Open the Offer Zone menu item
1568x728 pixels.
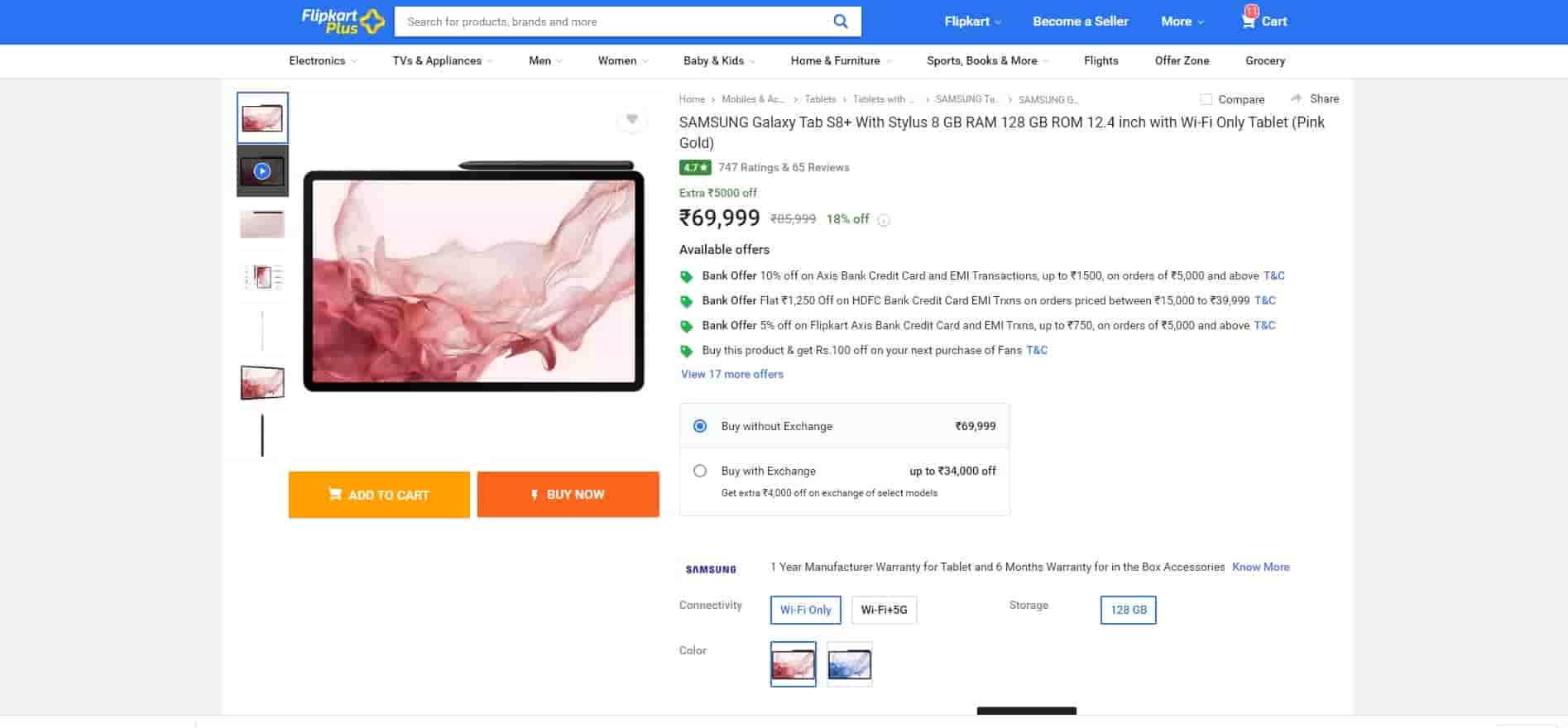[1182, 60]
